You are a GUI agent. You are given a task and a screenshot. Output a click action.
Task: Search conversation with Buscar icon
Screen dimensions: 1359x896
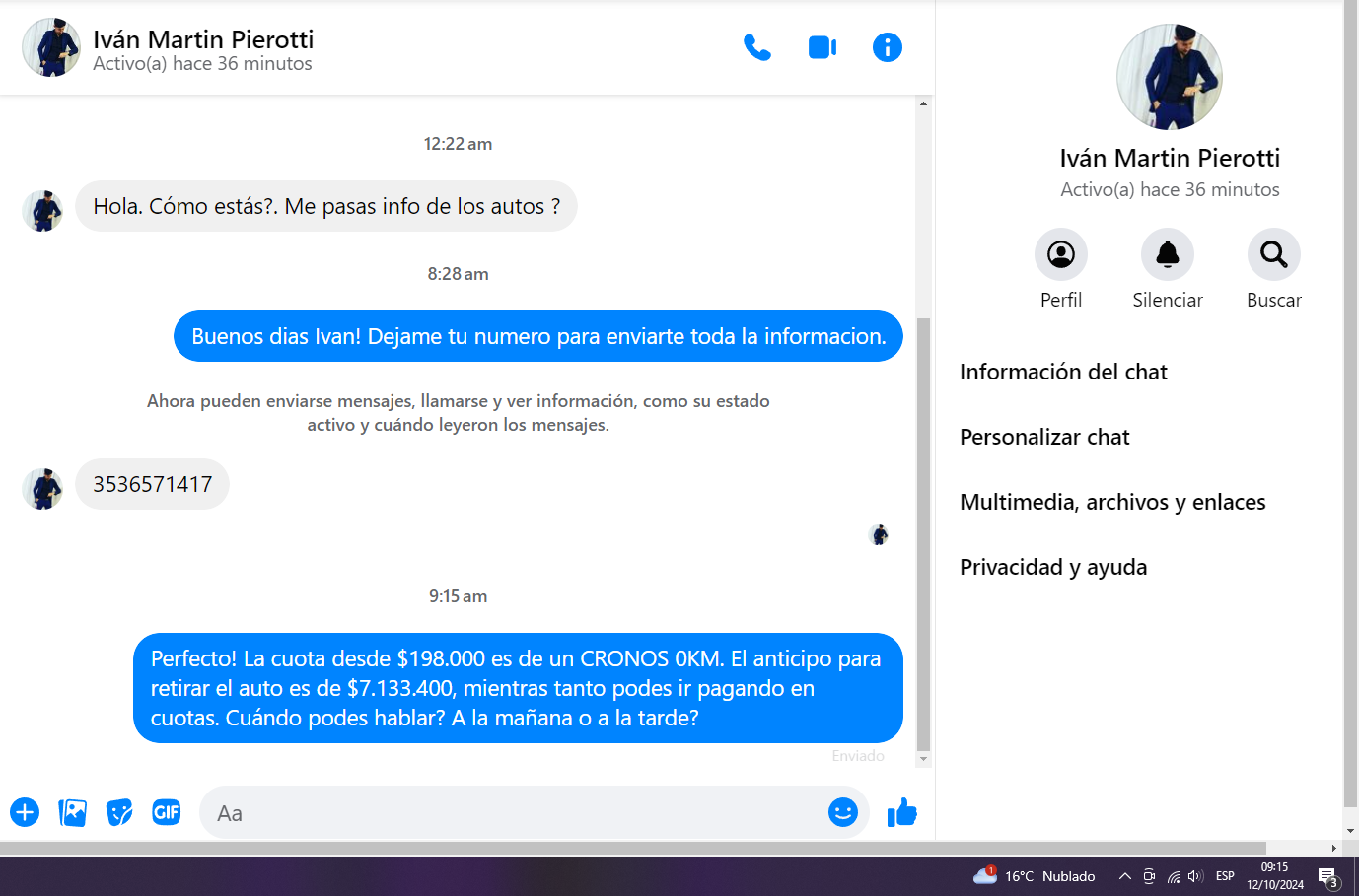1273,255
